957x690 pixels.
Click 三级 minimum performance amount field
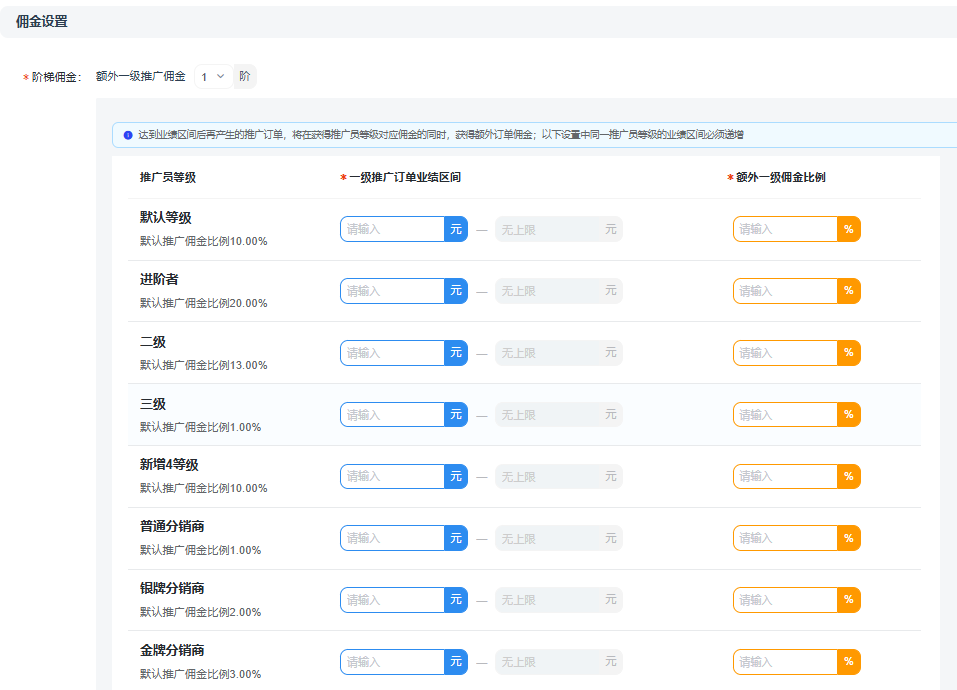coord(392,414)
